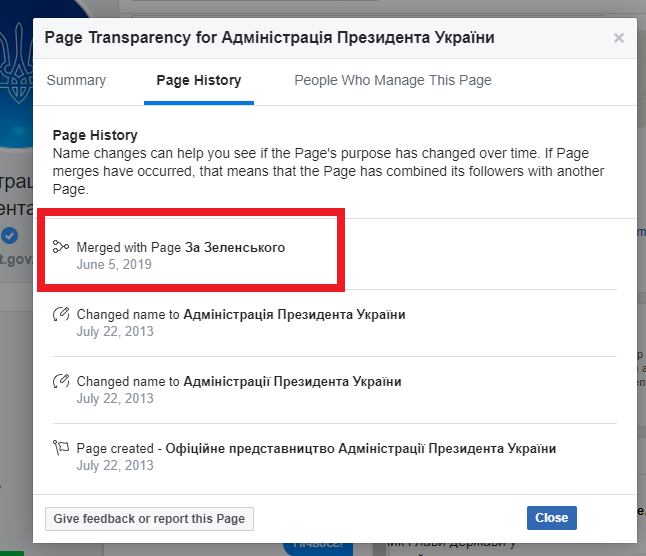Click the blue verified badge behind the dialog
This screenshot has width=646, height=556.
10,236
